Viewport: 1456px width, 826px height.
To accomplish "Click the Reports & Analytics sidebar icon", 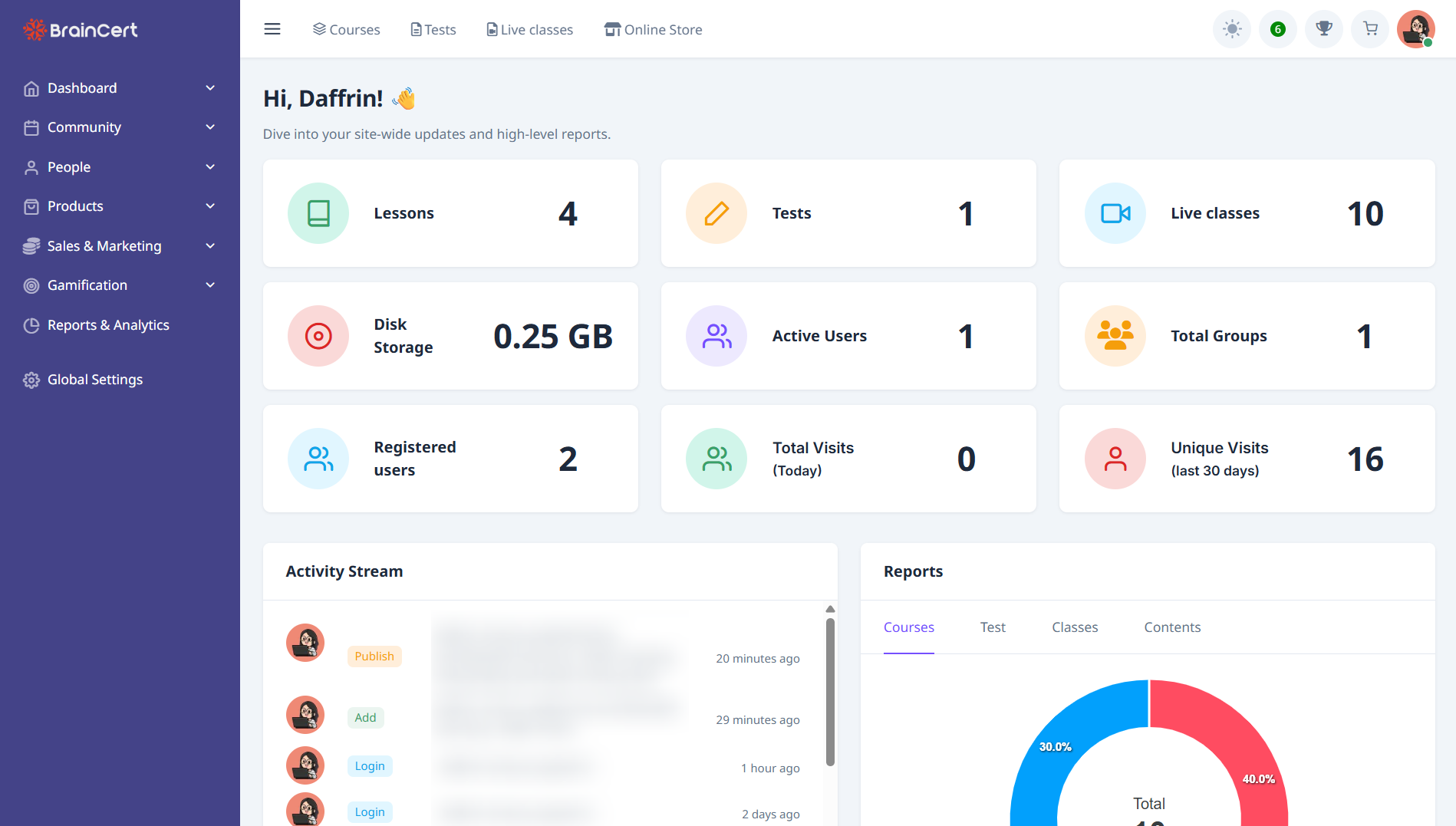I will pyautogui.click(x=31, y=324).
